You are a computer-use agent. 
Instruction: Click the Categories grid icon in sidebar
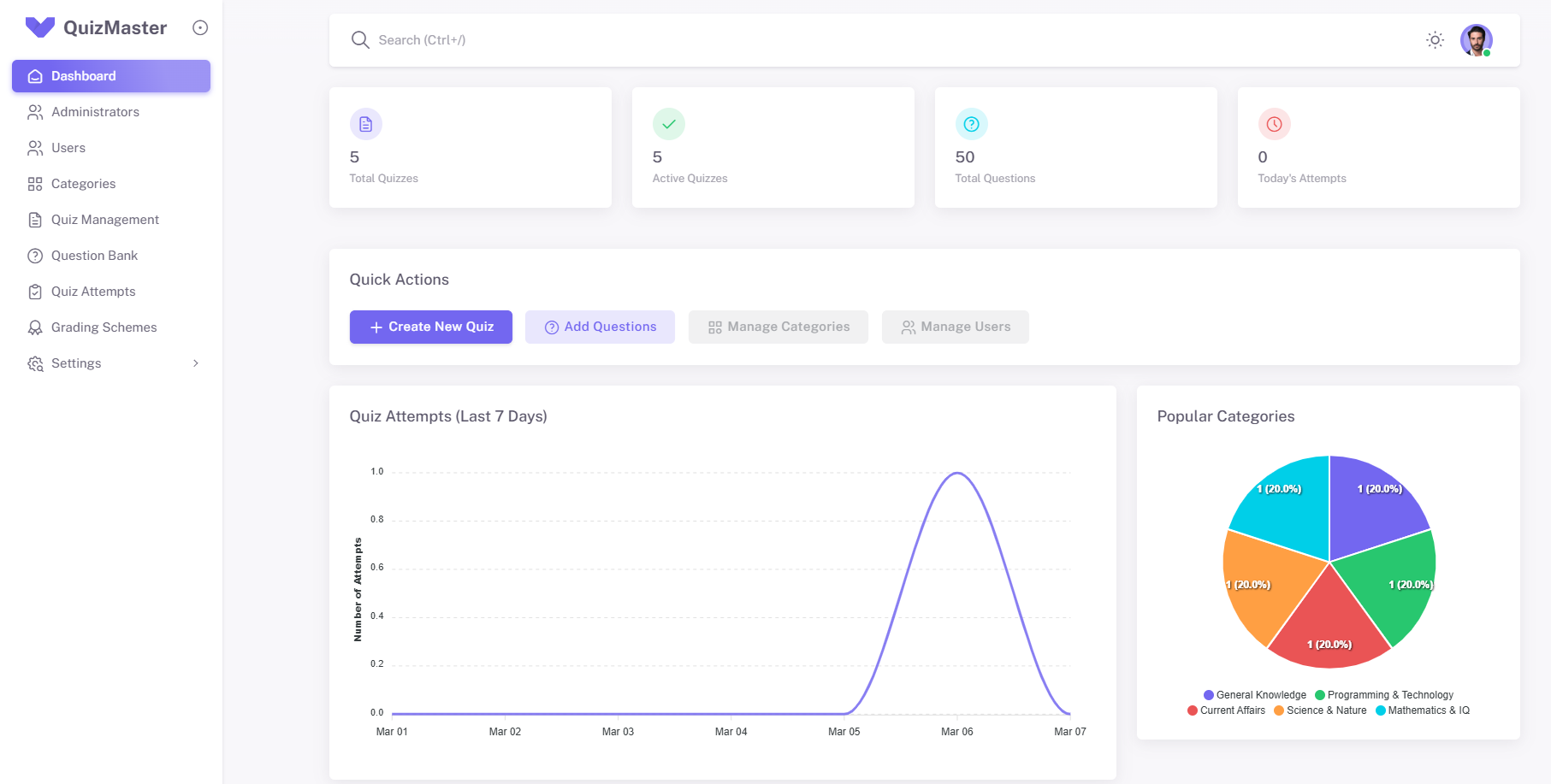pyautogui.click(x=35, y=184)
